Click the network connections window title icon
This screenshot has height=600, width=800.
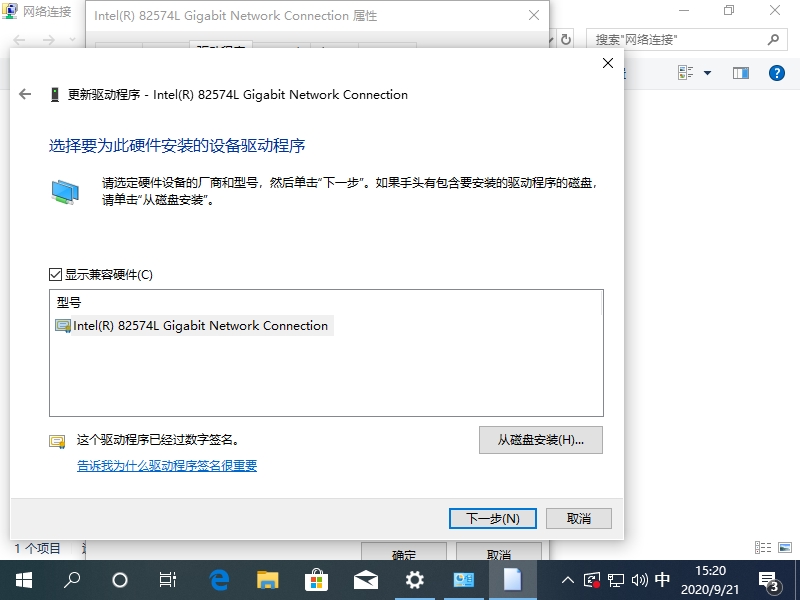tap(10, 11)
